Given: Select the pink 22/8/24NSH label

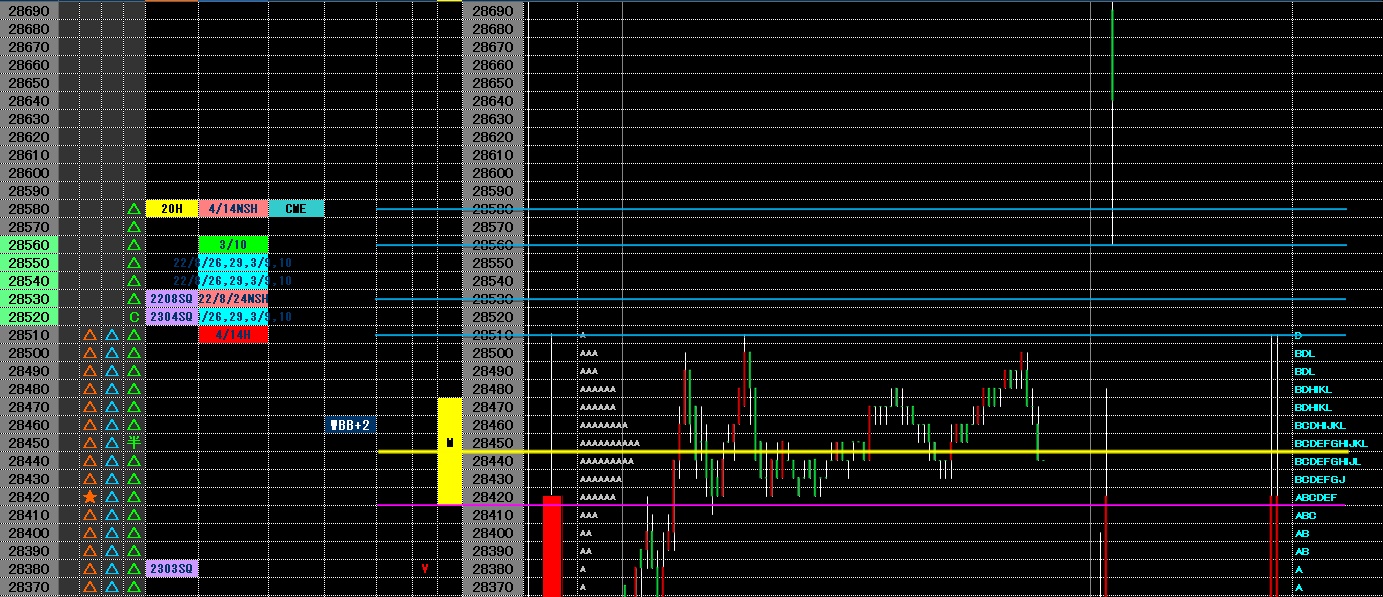Looking at the screenshot, I should pos(233,299).
